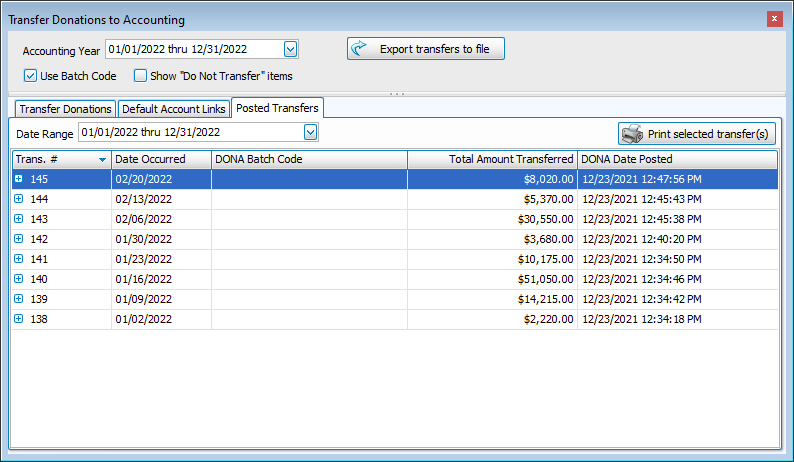Expand transfer row 143 details

pos(19,219)
